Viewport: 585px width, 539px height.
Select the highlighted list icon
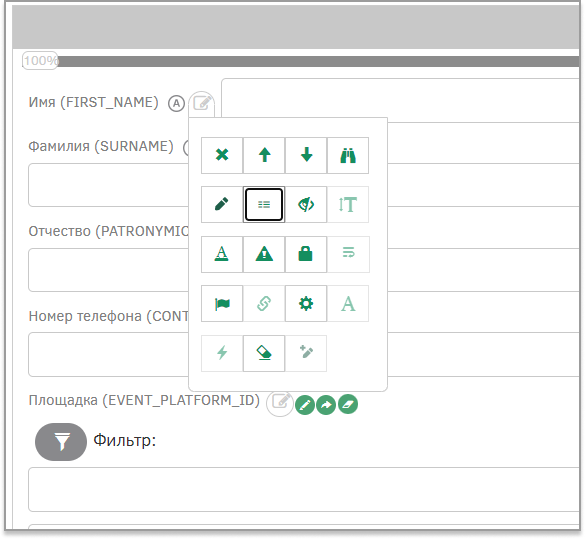[x=264, y=204]
